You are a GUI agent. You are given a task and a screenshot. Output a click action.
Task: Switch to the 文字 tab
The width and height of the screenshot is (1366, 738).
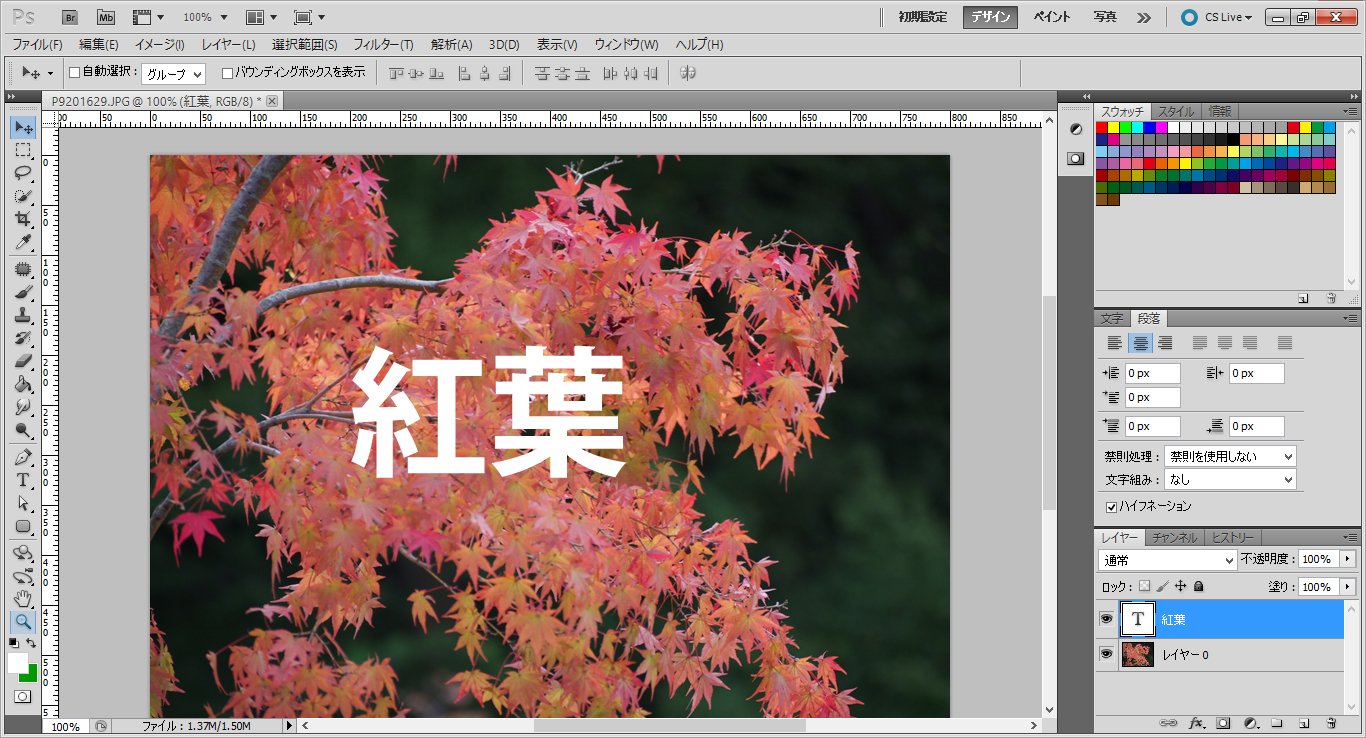pos(1112,319)
